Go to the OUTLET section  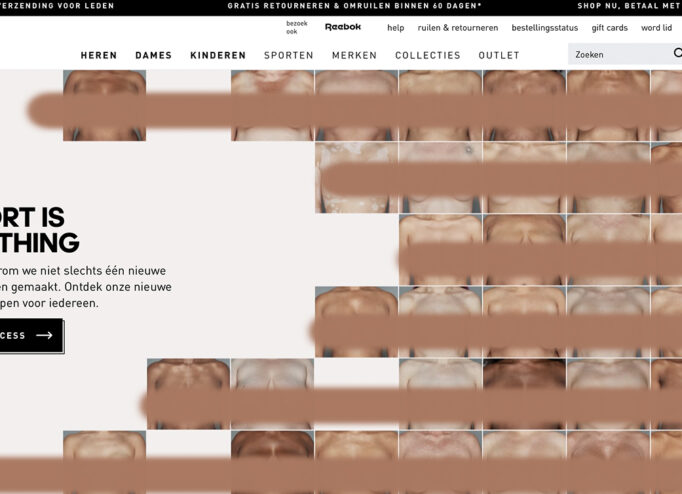(x=499, y=56)
